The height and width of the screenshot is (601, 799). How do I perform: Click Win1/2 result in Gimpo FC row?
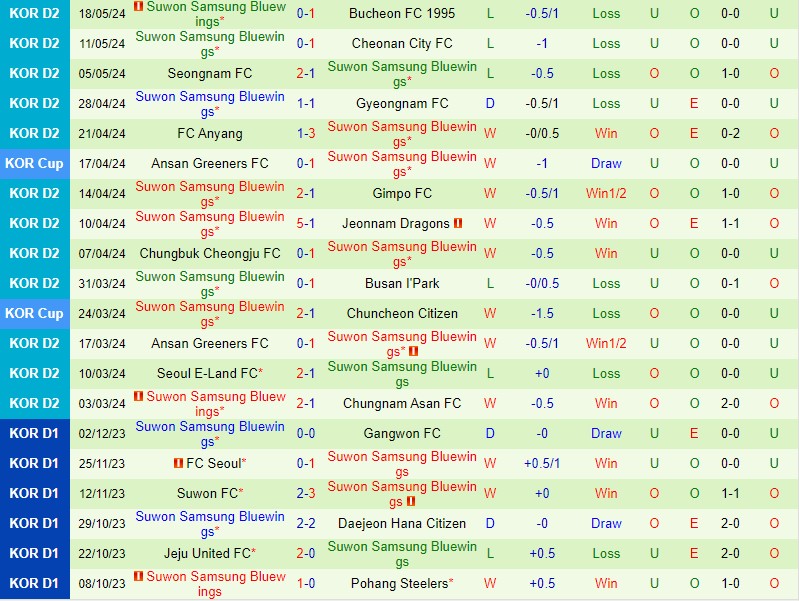click(606, 193)
